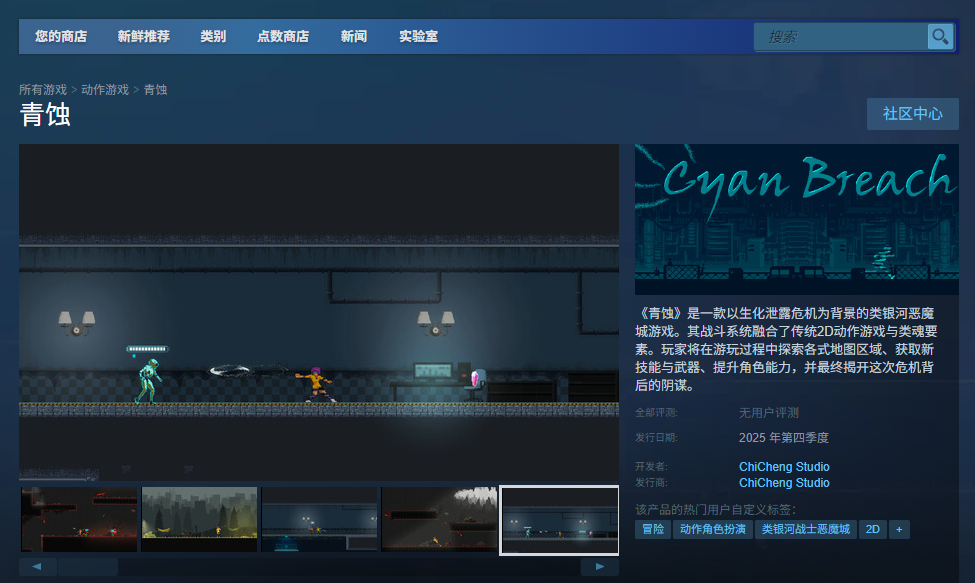The height and width of the screenshot is (583, 975).
Task: Click the thumbnail strip scrollbar handle
Action: click(88, 566)
